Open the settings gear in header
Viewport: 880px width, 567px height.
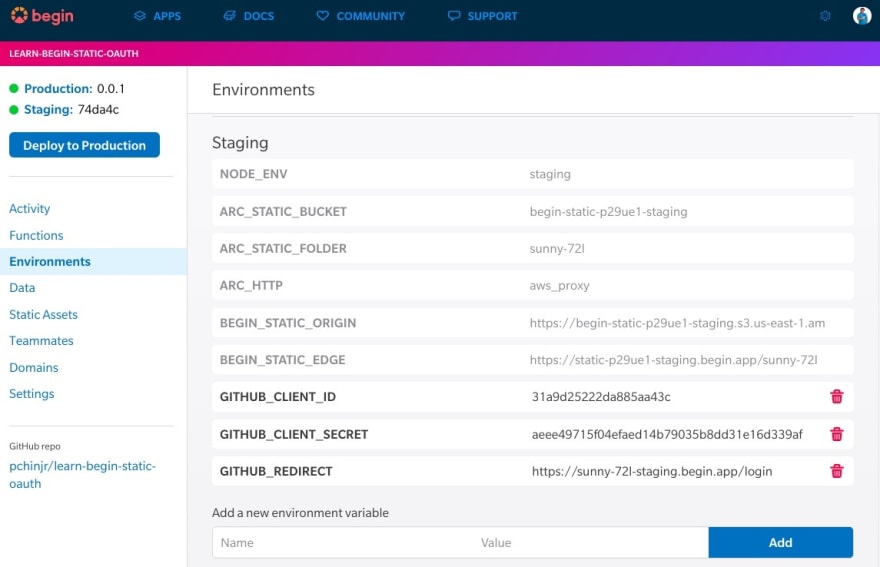coord(825,16)
